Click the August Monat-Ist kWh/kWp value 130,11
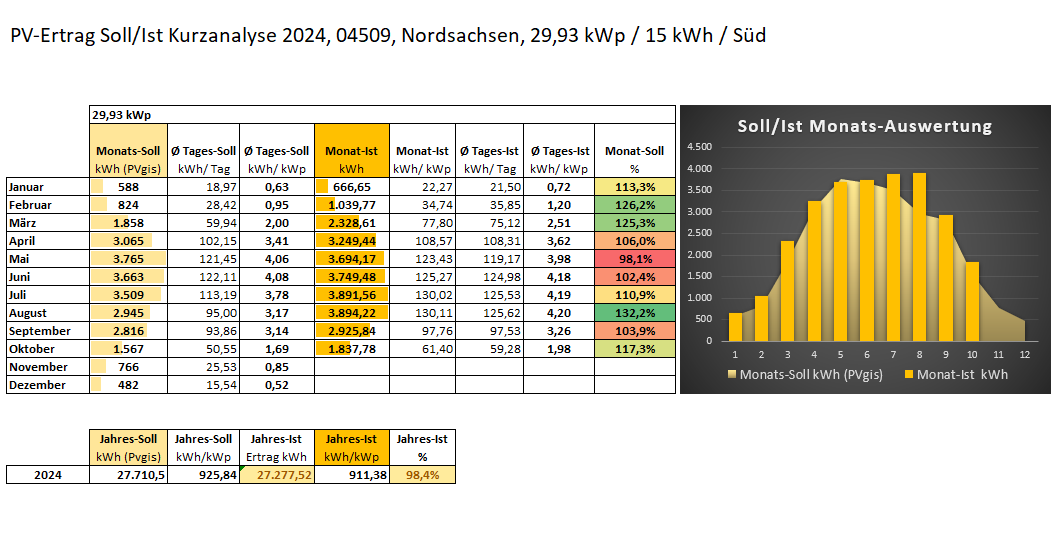 422,313
